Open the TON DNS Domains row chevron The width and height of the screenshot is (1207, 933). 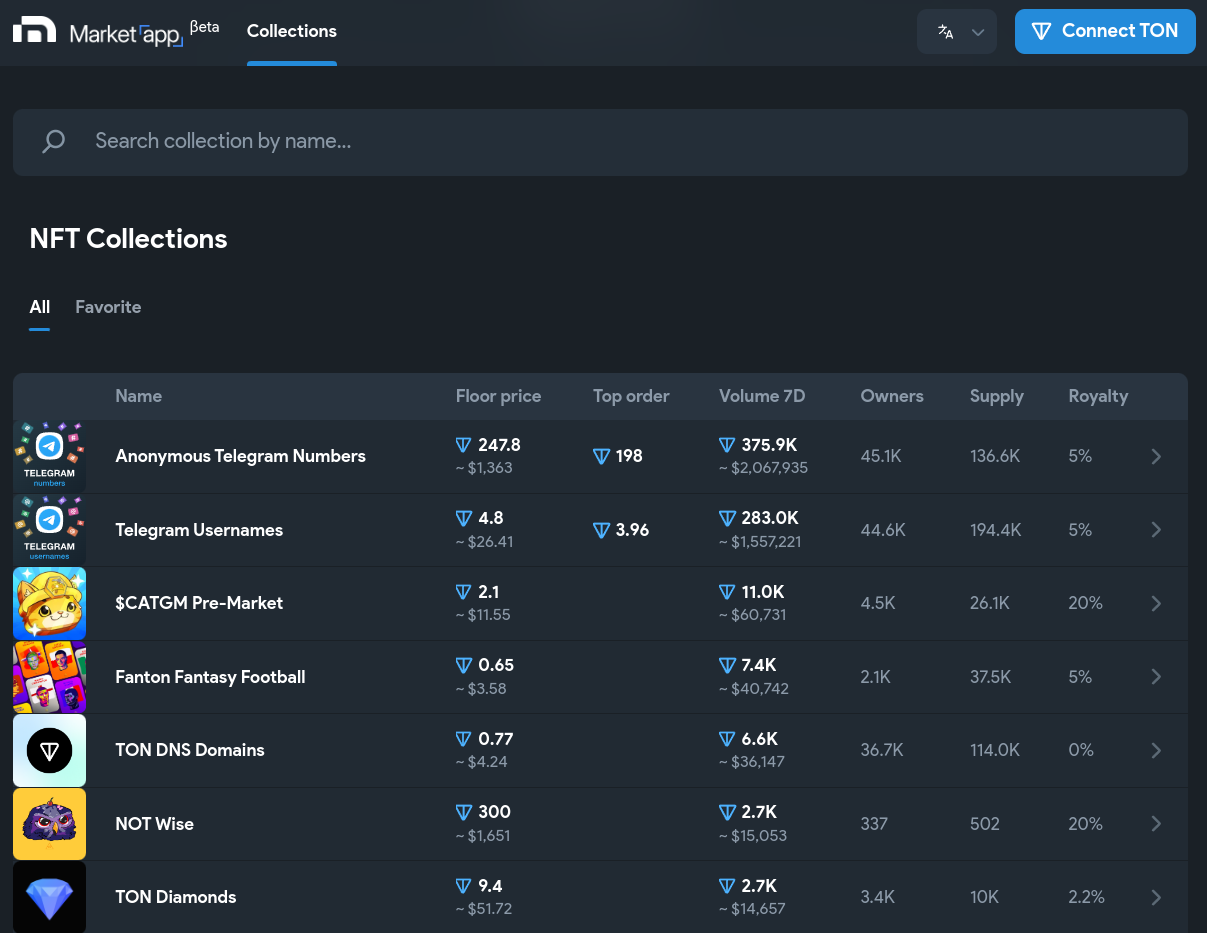pos(1156,750)
